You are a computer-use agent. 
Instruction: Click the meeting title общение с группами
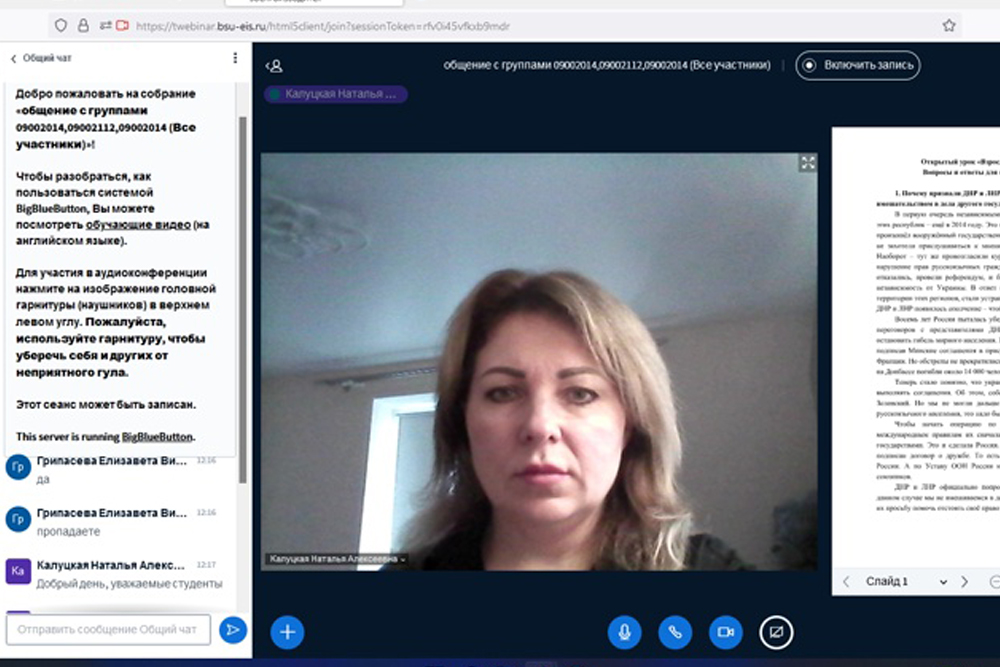[607, 65]
